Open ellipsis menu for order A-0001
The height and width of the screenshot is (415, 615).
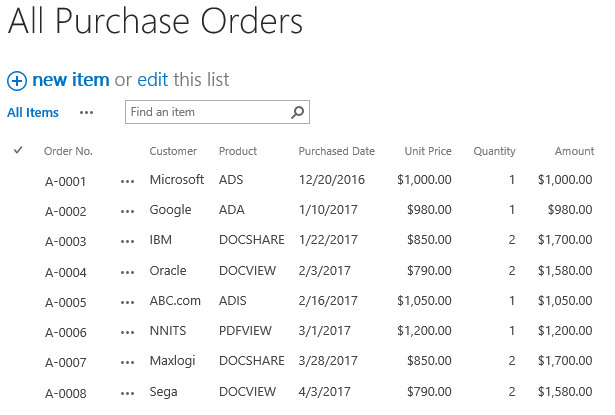pyautogui.click(x=127, y=182)
